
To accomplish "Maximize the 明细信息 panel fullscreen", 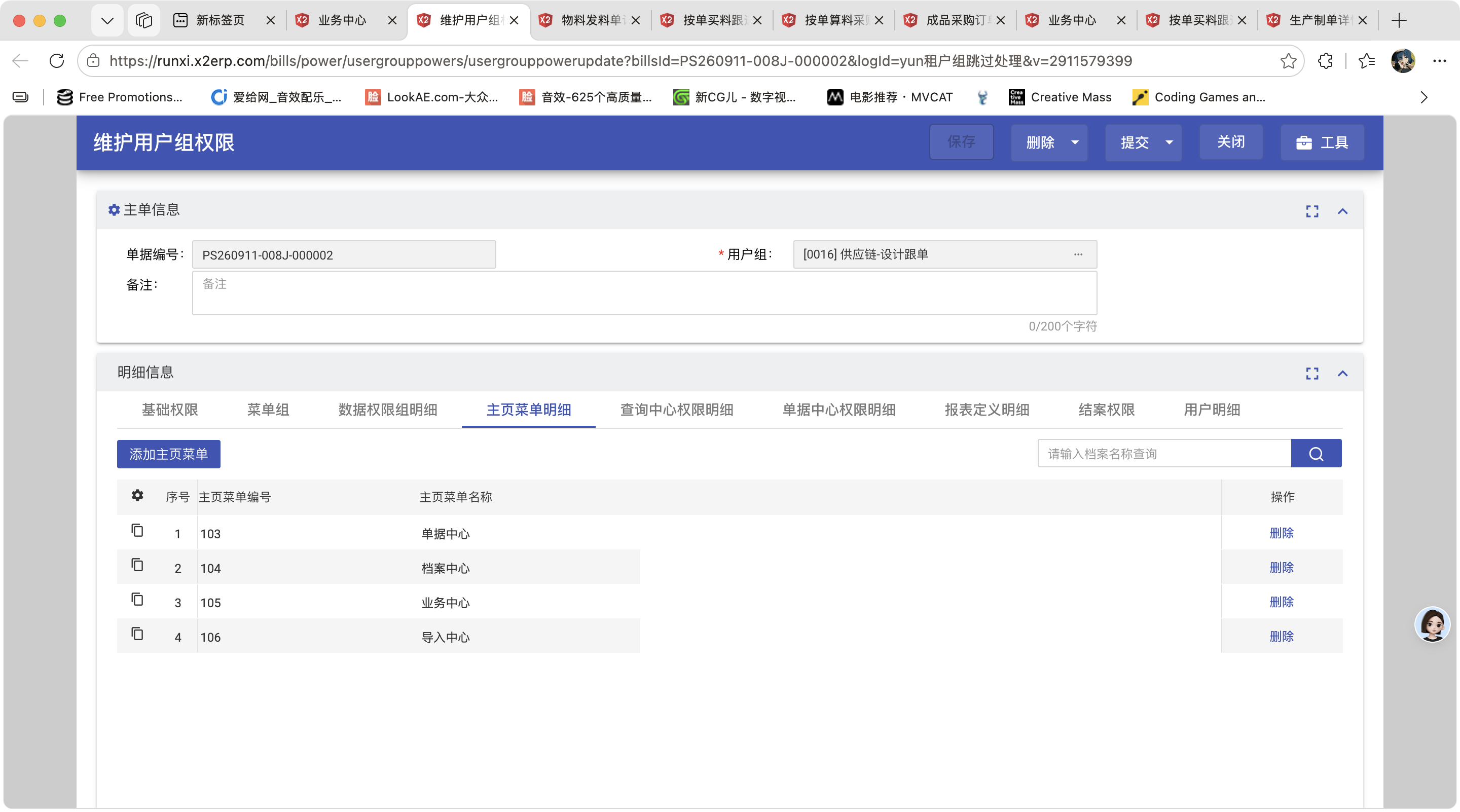I will (1312, 374).
